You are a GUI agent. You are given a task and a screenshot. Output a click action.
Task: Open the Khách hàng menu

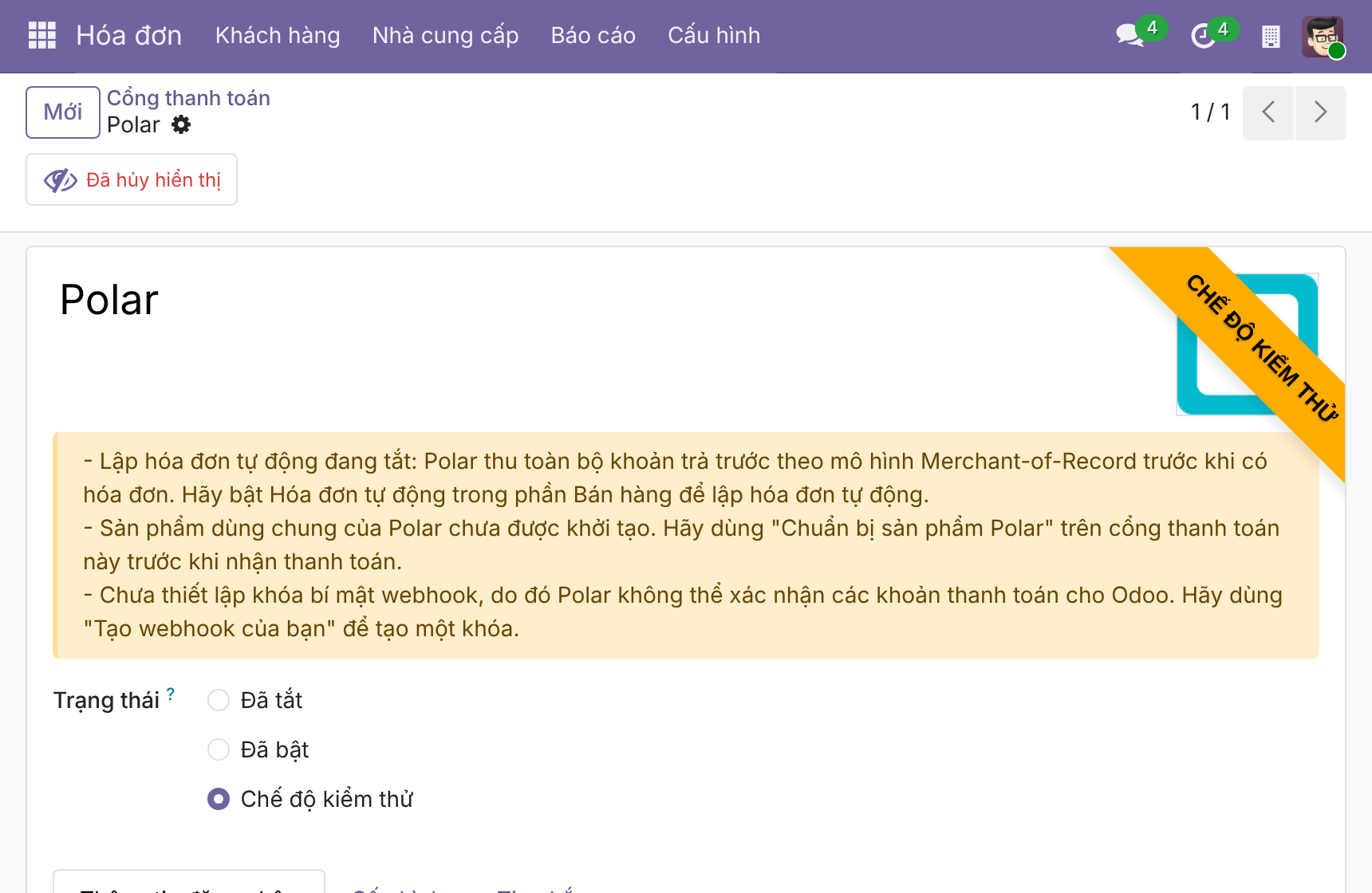(278, 36)
